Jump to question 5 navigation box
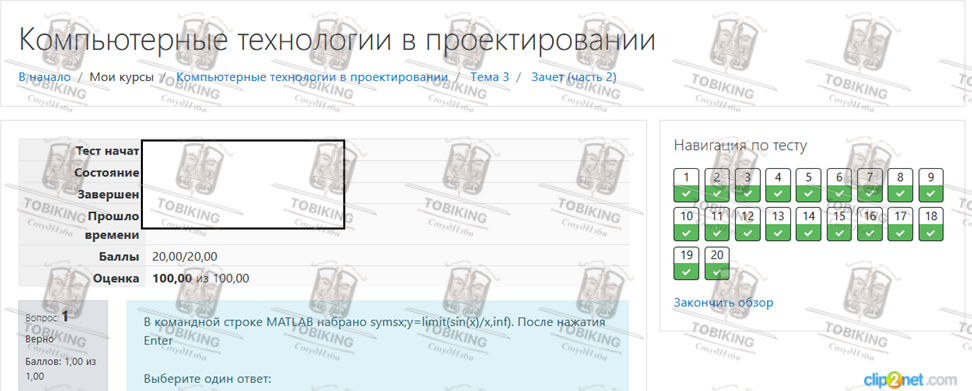Screen dimensions: 972x391 click(808, 185)
